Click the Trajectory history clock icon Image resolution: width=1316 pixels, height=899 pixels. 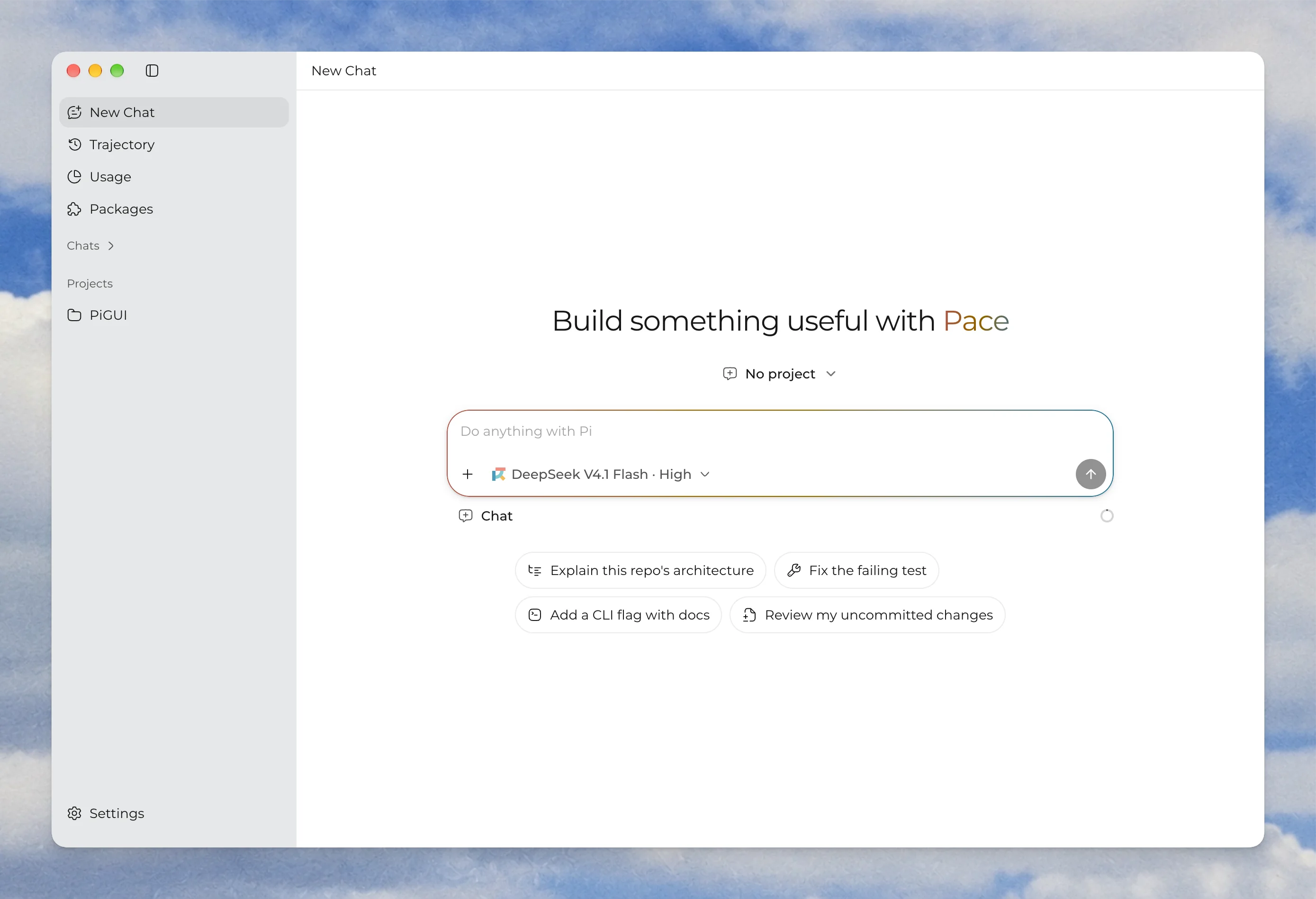pyautogui.click(x=74, y=144)
